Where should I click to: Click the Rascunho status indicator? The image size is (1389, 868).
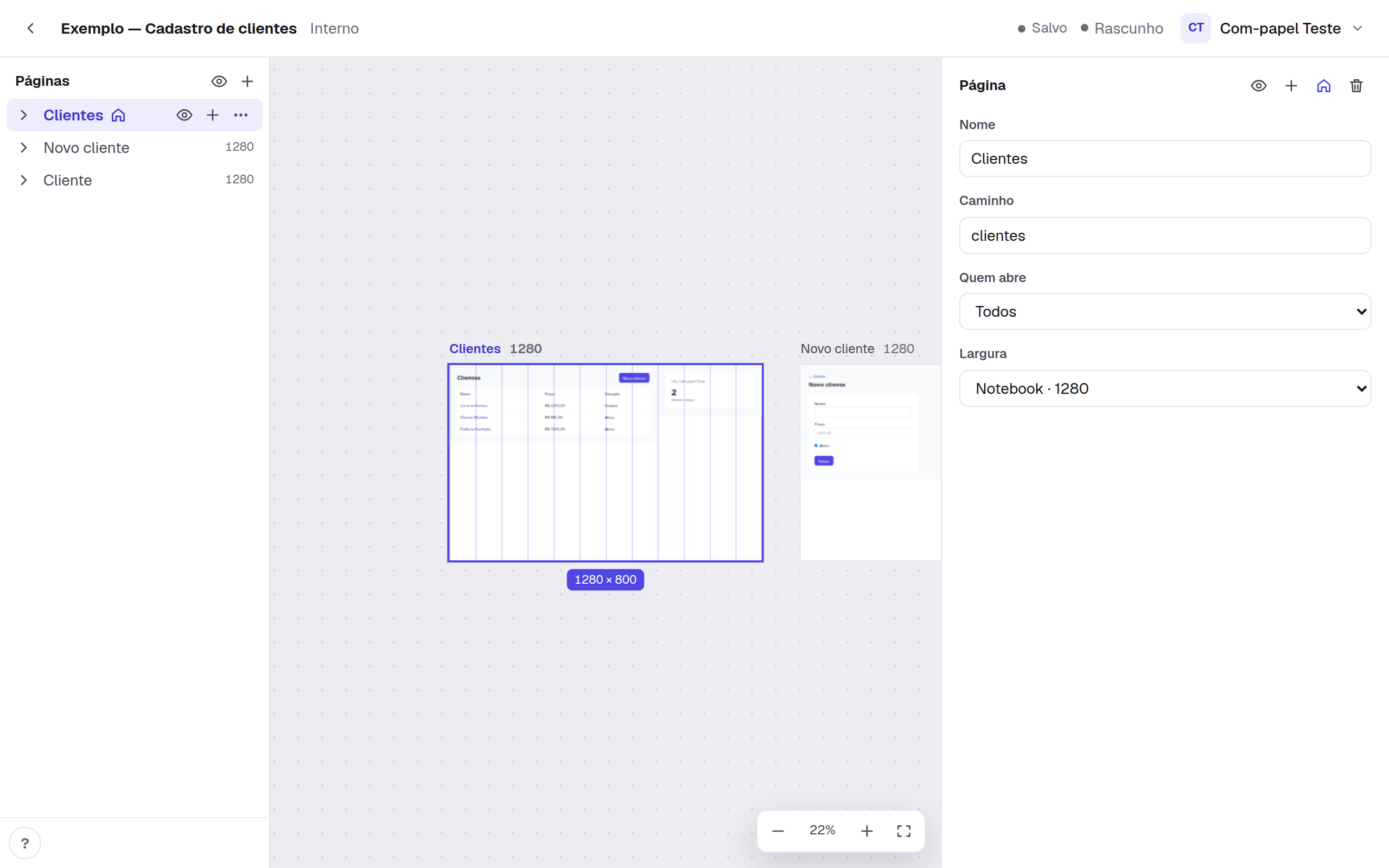[1122, 28]
